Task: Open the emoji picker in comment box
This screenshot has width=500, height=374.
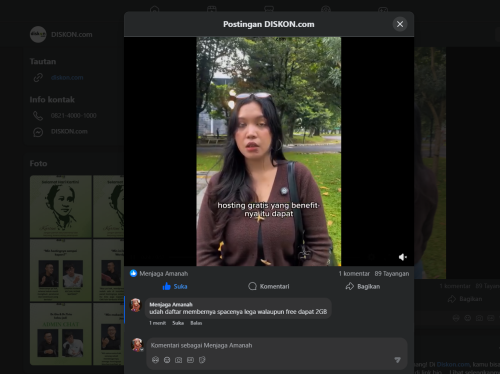Action: click(167, 360)
